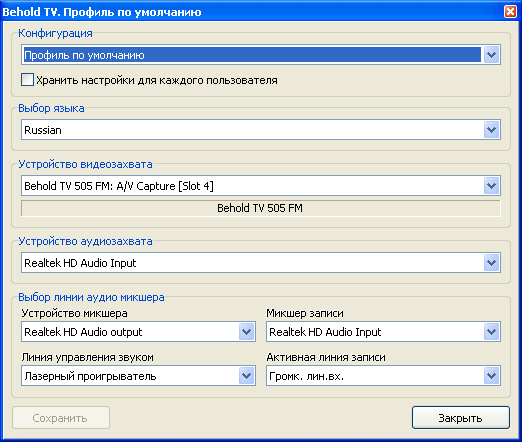522x442 pixels.
Task: Click the Микшер записи label
Action: tap(305, 313)
